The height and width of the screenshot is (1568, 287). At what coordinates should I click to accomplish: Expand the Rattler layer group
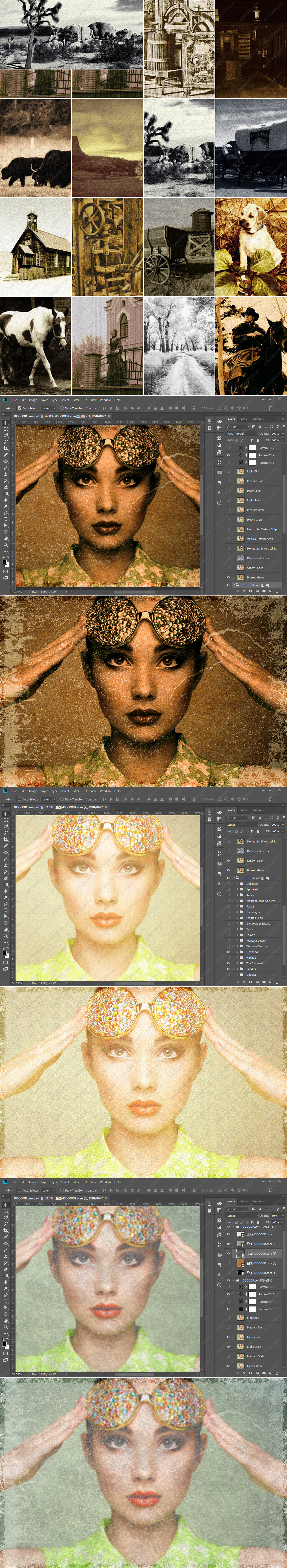click(238, 906)
